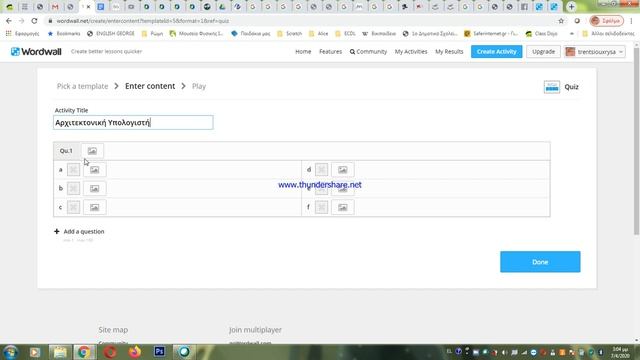Open the Features menu item
640x360 pixels.
point(330,51)
